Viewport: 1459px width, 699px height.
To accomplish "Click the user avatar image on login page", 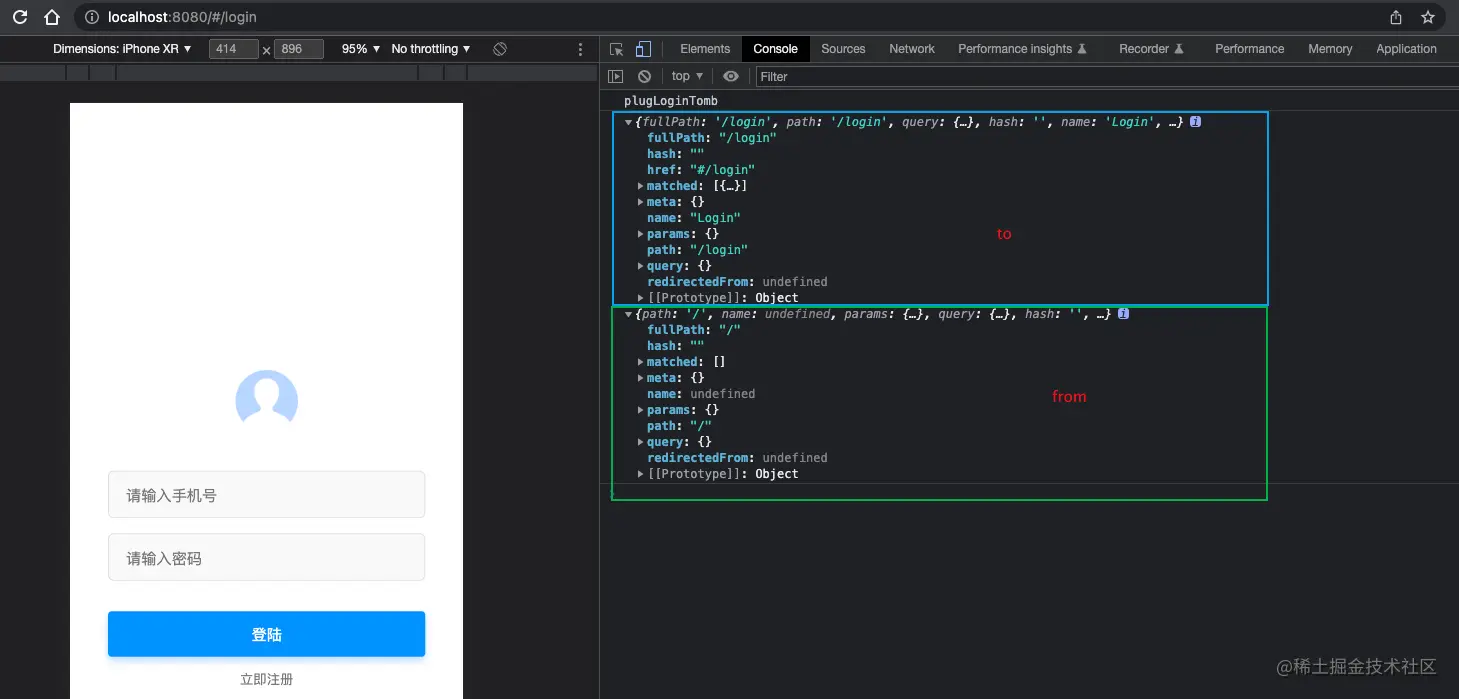I will click(266, 397).
